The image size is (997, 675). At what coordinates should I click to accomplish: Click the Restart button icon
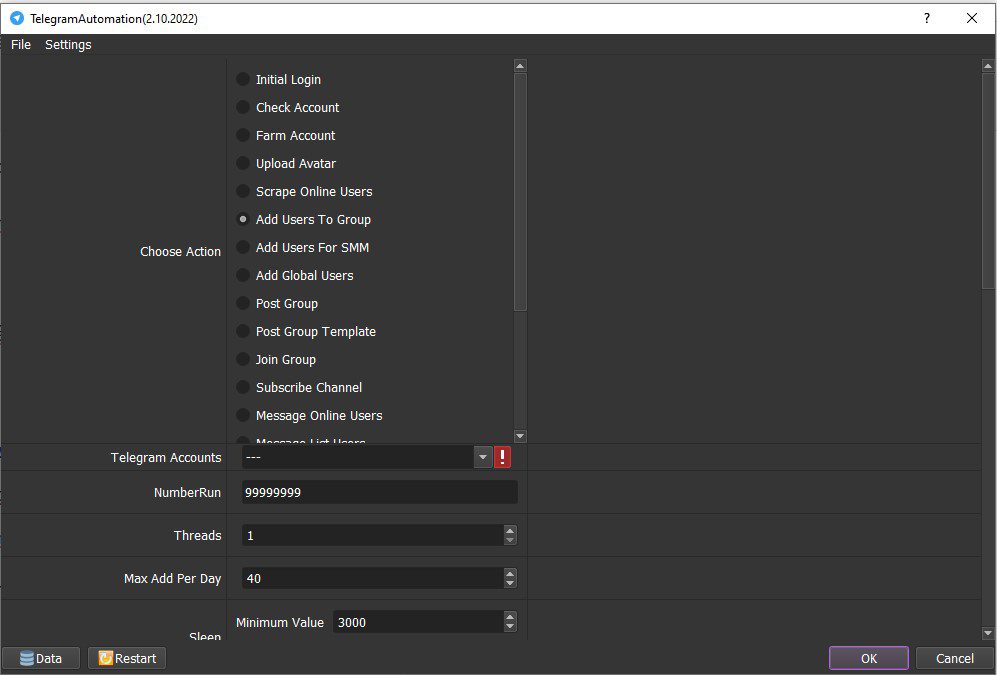pos(106,658)
